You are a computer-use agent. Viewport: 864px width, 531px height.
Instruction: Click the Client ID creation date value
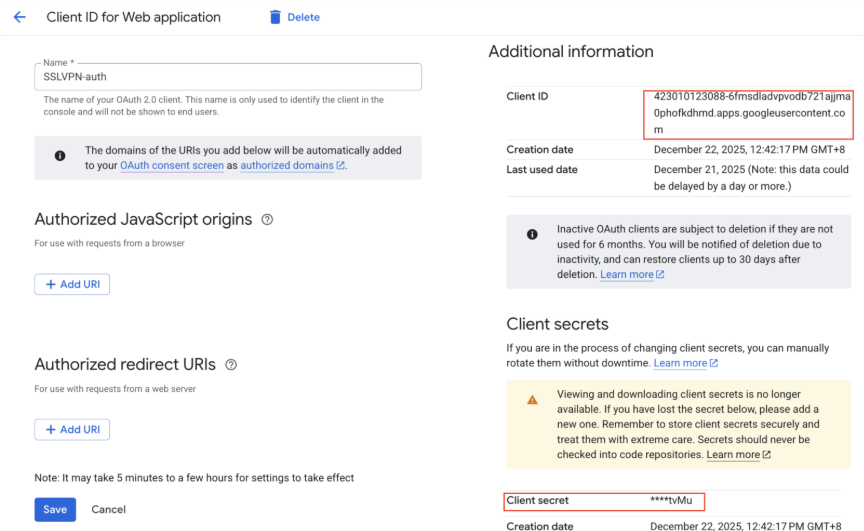pos(749,150)
